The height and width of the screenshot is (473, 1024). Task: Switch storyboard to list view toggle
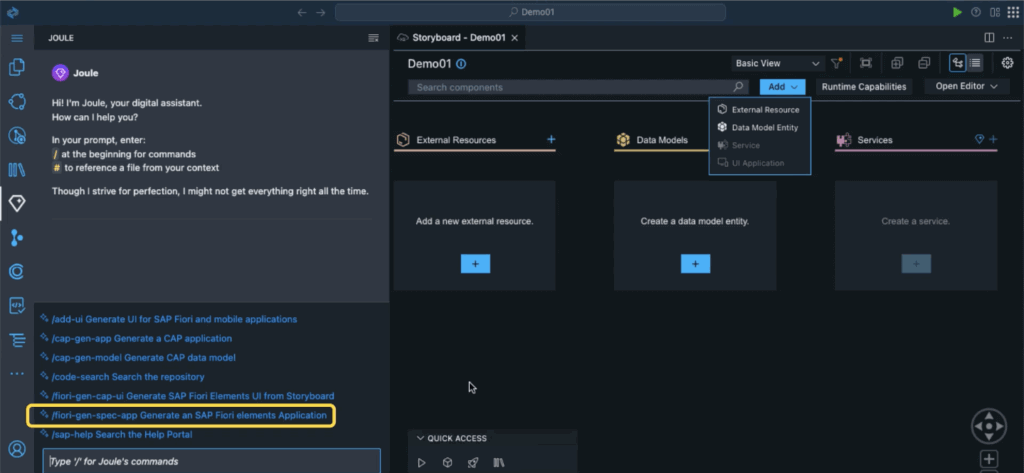pos(975,63)
